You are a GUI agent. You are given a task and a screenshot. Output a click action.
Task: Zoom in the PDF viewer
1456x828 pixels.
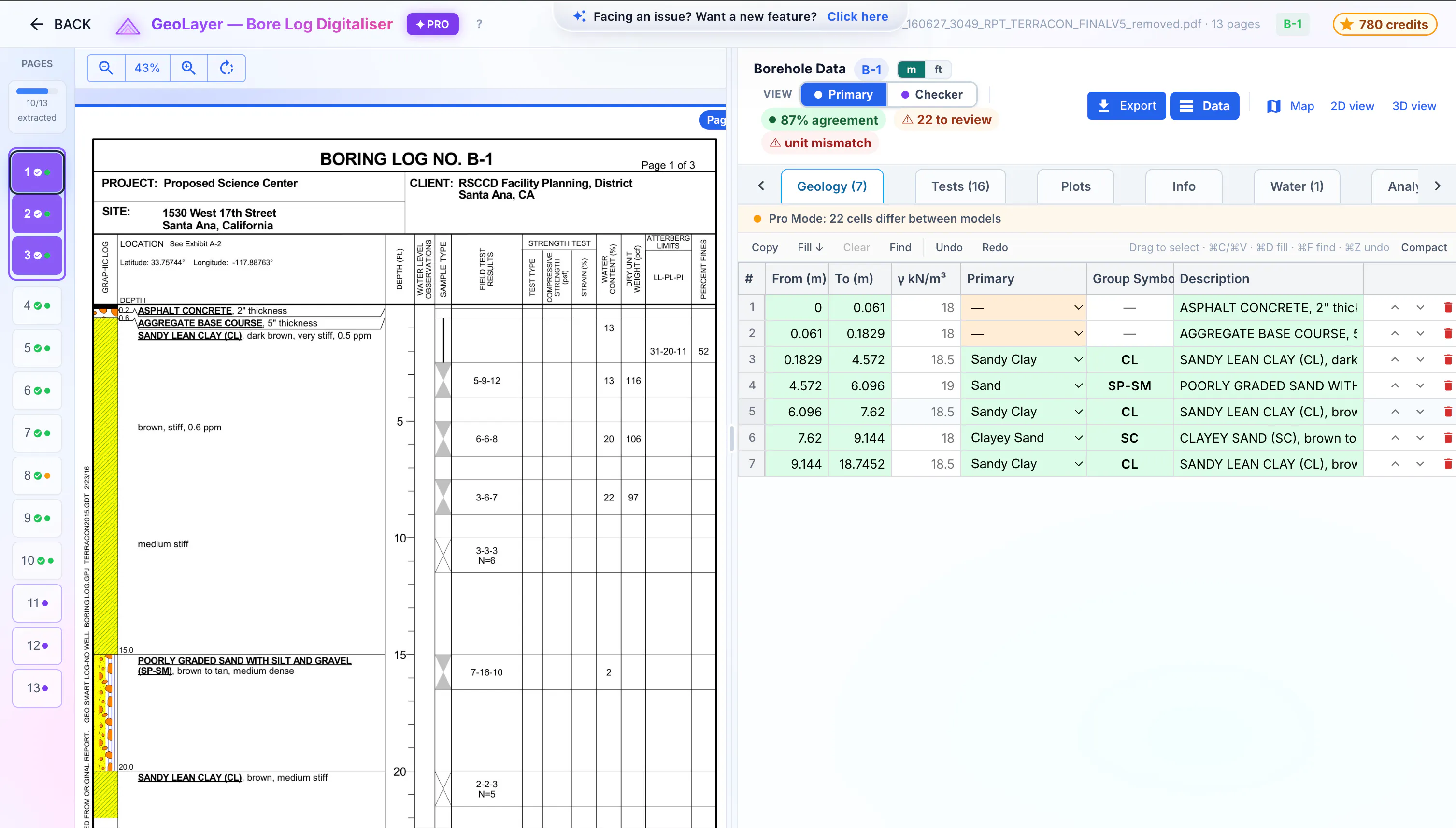(189, 68)
